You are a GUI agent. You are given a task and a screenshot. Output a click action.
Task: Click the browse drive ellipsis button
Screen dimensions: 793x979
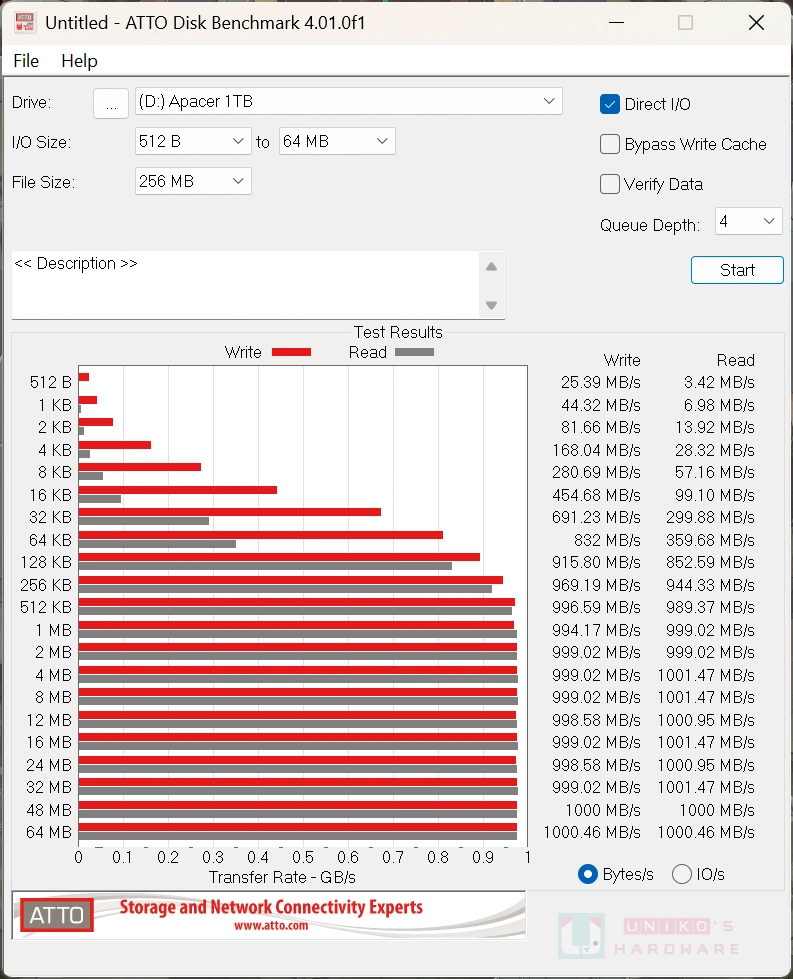point(111,103)
